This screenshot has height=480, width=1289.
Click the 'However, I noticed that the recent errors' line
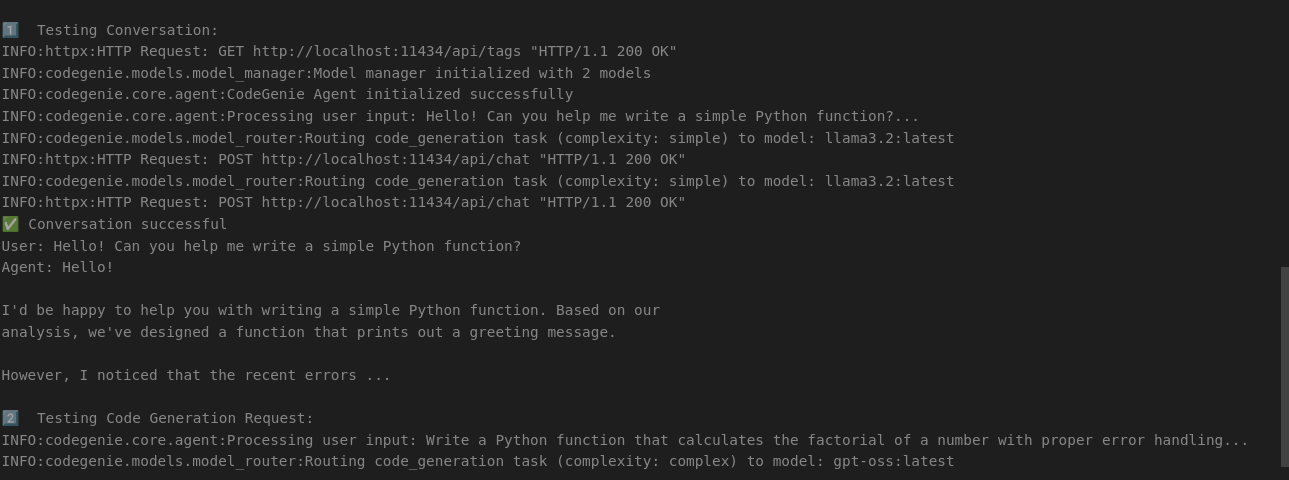[196, 375]
